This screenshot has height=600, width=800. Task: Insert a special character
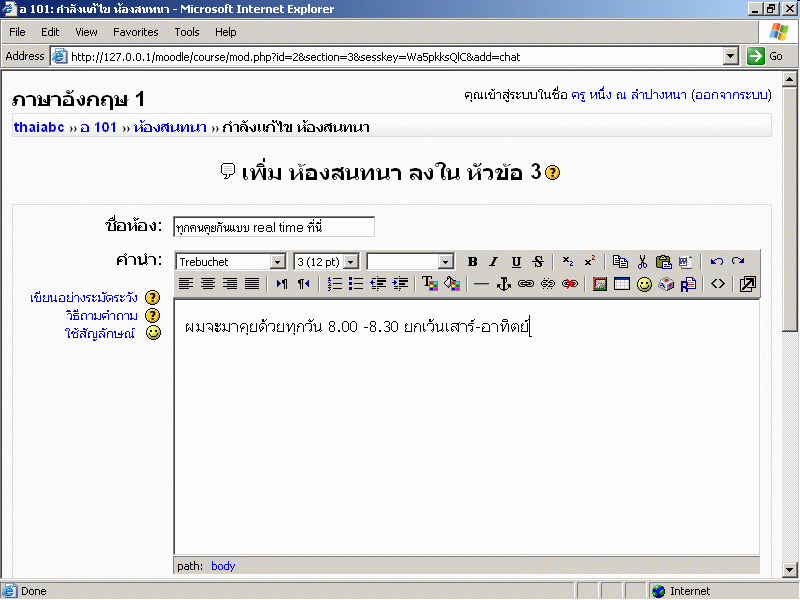tap(666, 284)
